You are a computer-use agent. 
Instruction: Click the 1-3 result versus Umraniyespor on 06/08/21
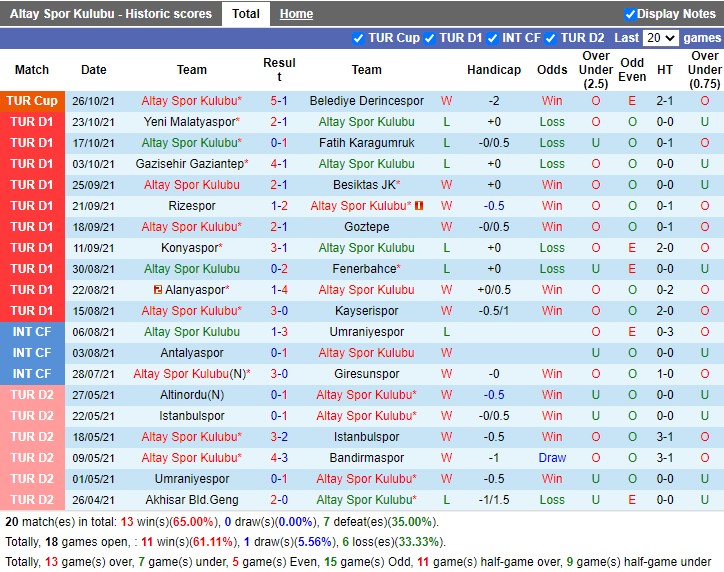[x=279, y=332]
